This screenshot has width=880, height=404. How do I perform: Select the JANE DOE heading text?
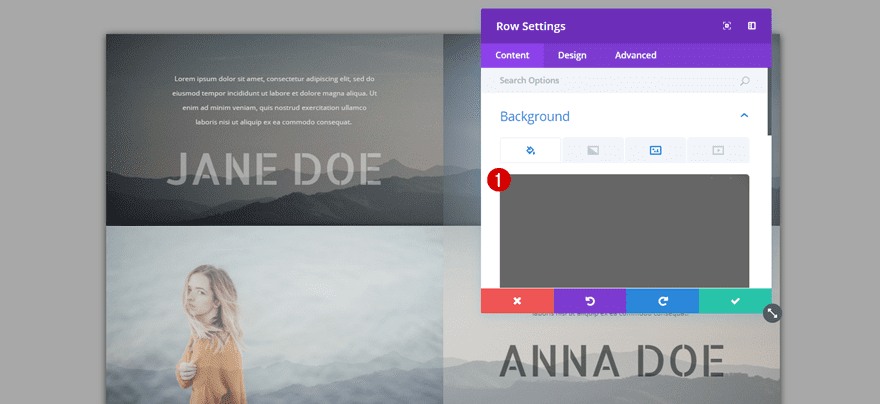(x=274, y=169)
